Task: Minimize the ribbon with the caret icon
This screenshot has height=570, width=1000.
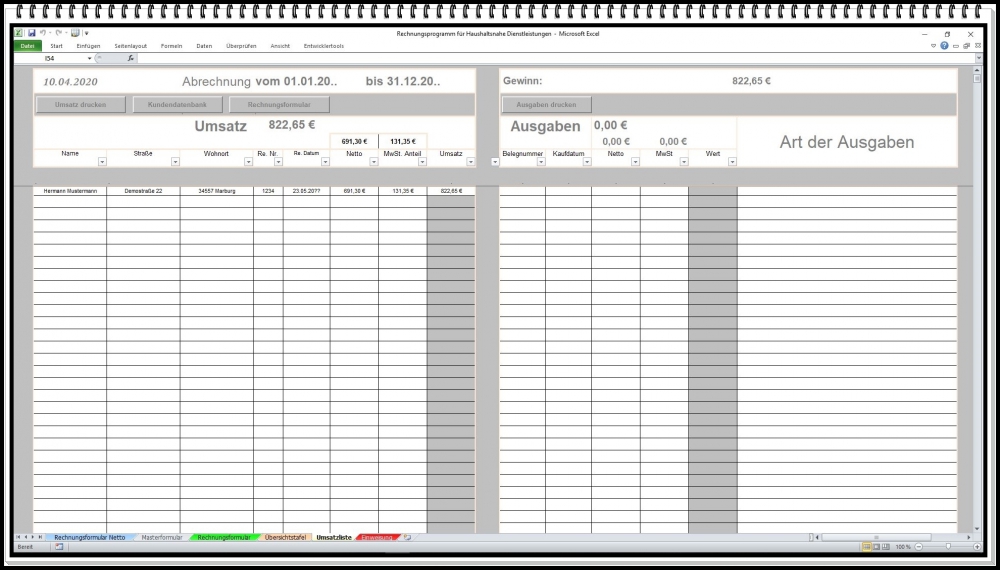Action: [933, 46]
